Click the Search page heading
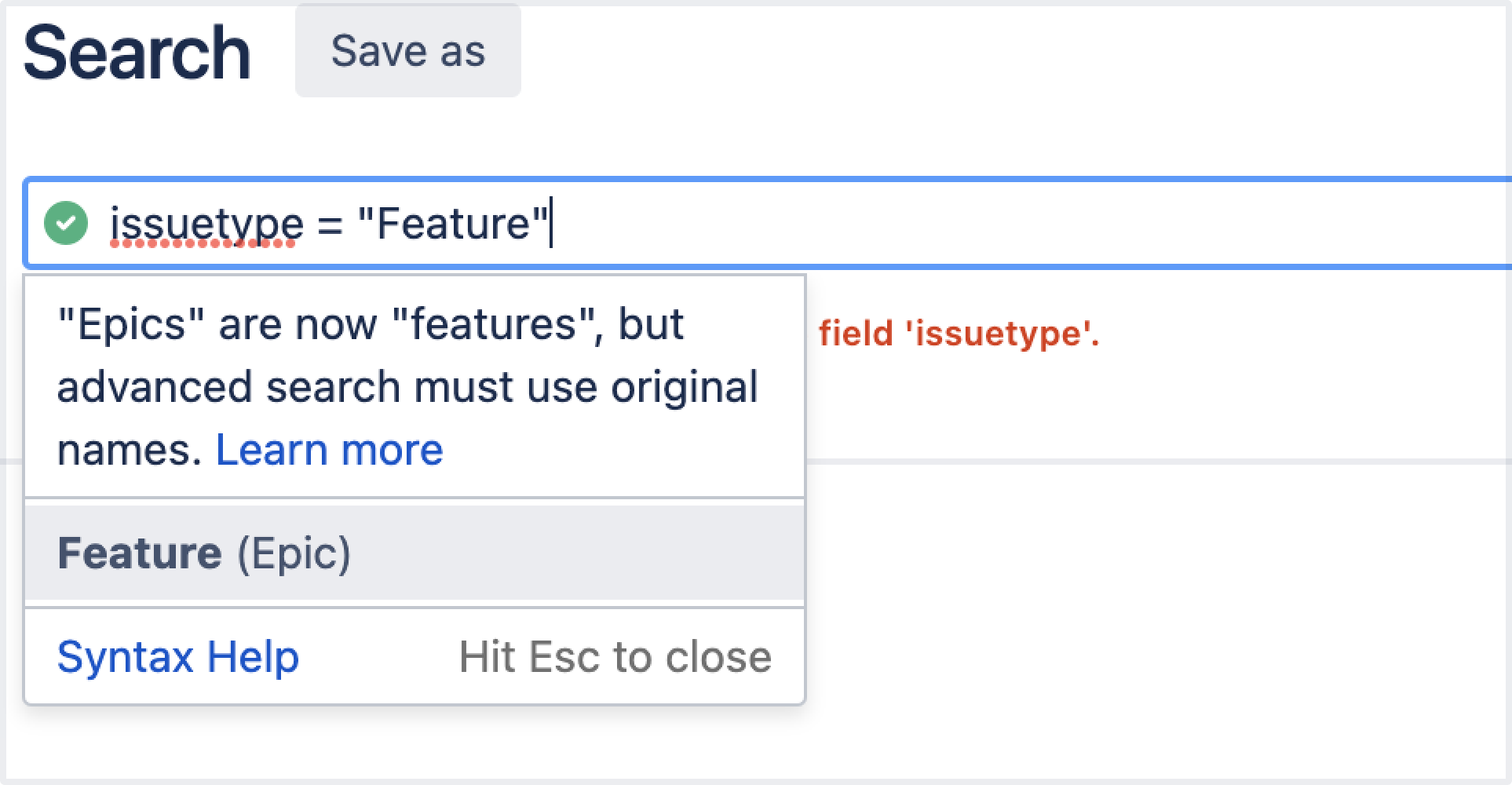The image size is (1512, 785). 137,53
